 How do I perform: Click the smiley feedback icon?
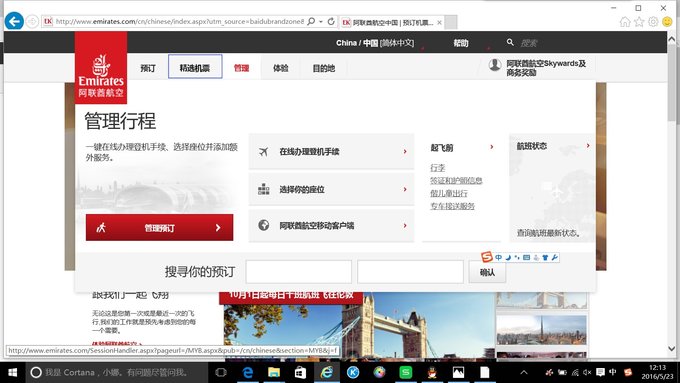coord(667,22)
